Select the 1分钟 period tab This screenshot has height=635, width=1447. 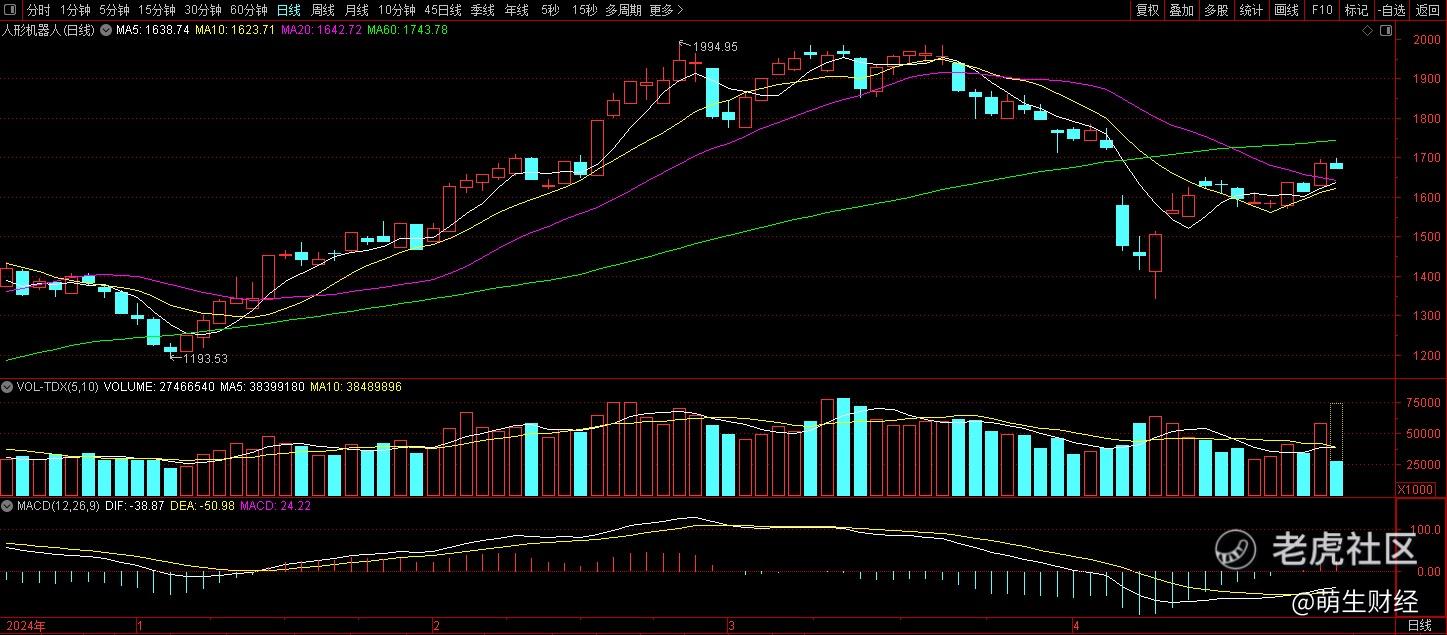[x=75, y=10]
